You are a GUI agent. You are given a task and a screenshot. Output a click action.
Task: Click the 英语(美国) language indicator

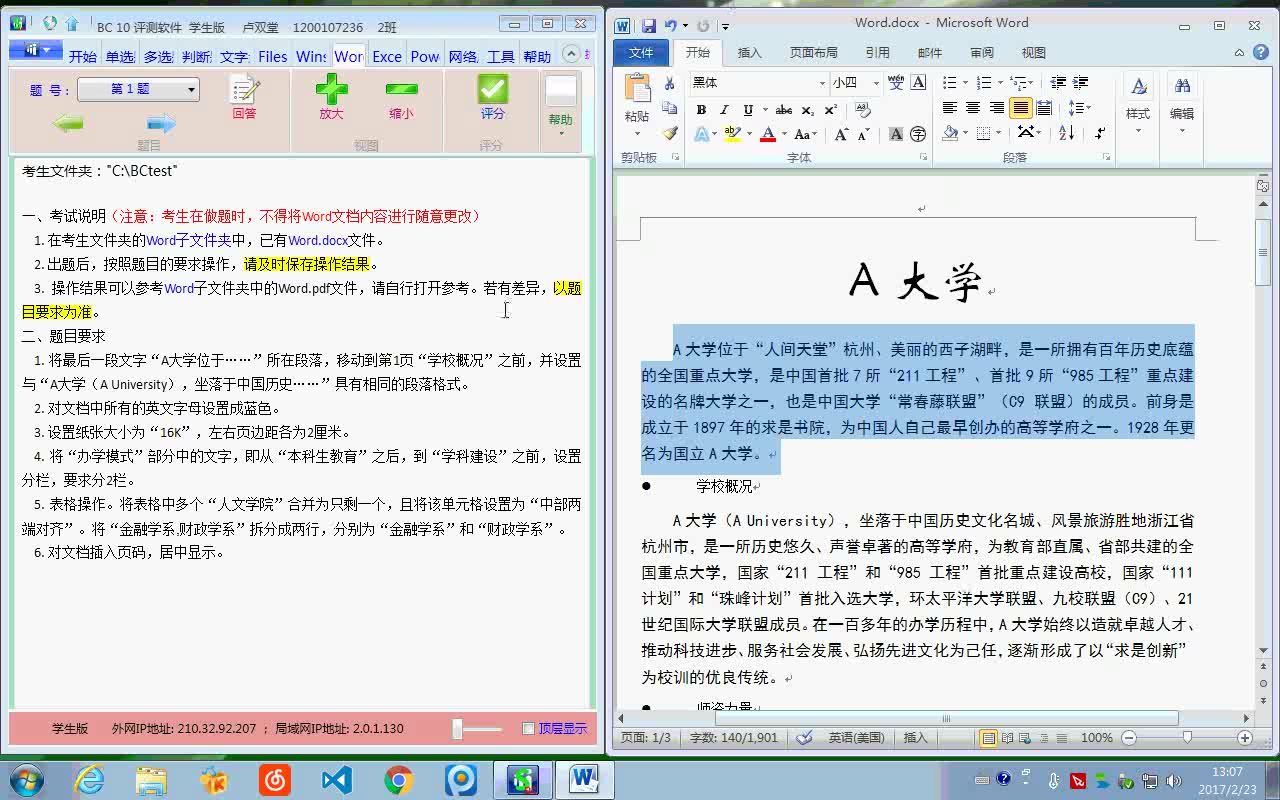856,738
